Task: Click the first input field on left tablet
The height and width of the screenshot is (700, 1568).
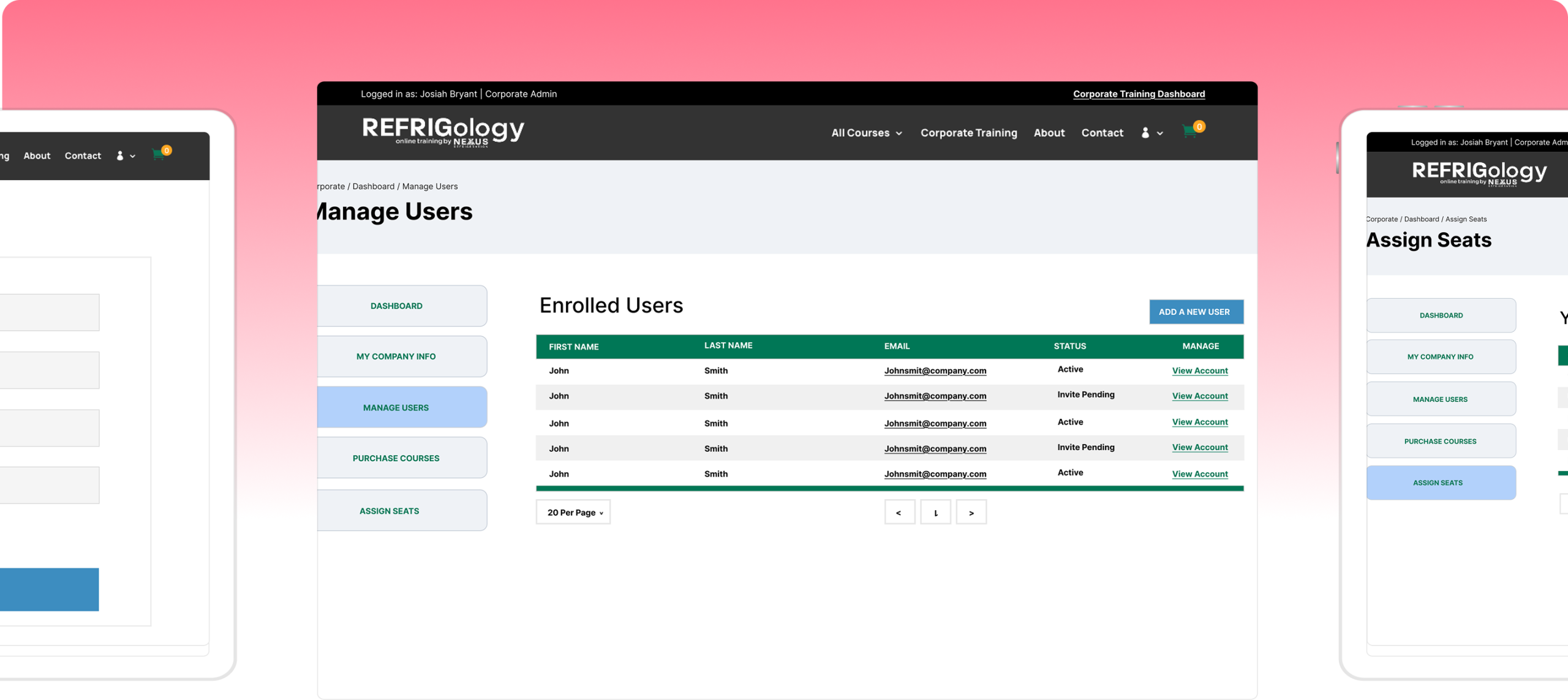Action: coord(49,312)
